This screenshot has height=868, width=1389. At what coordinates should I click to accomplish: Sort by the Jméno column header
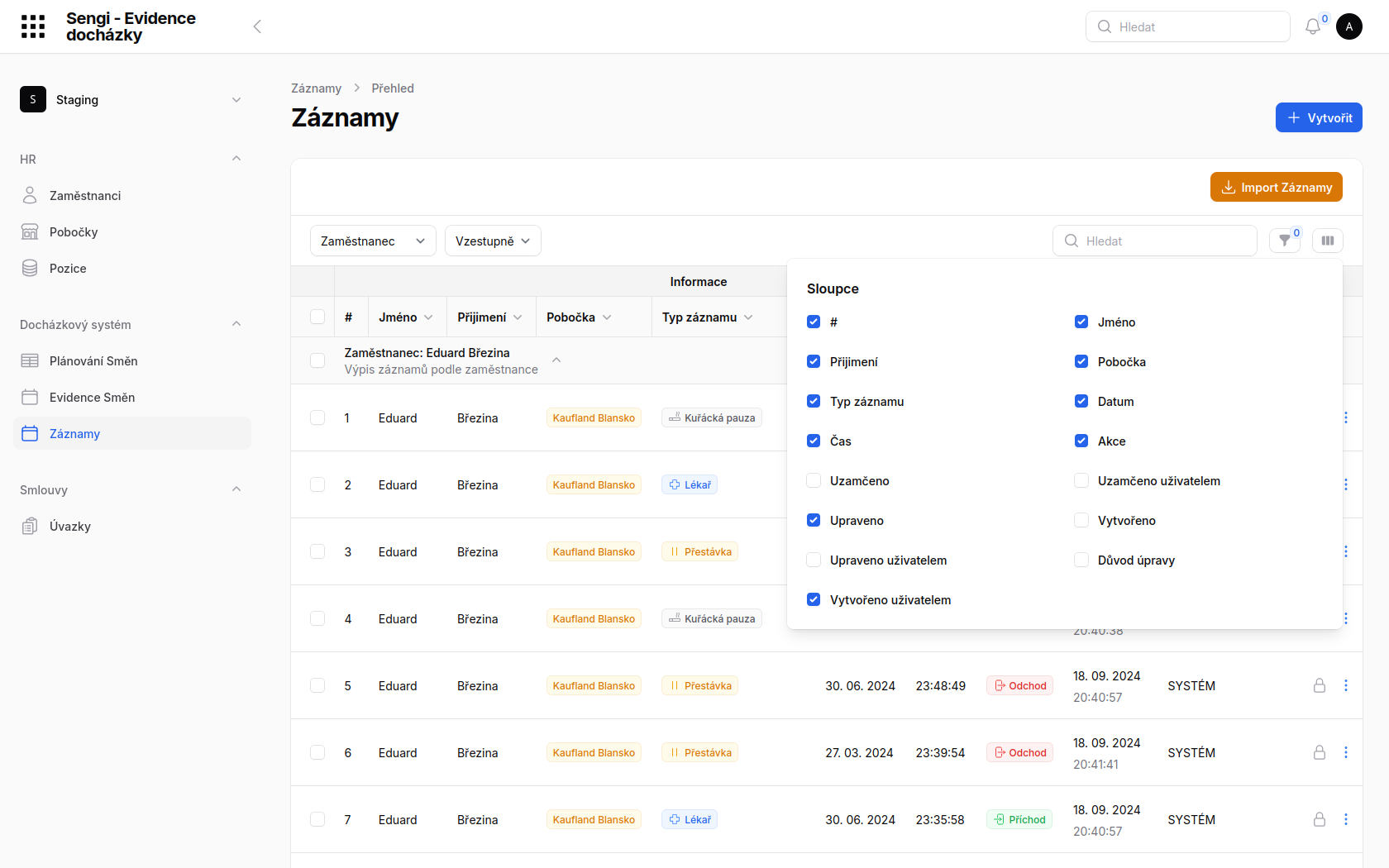(406, 317)
